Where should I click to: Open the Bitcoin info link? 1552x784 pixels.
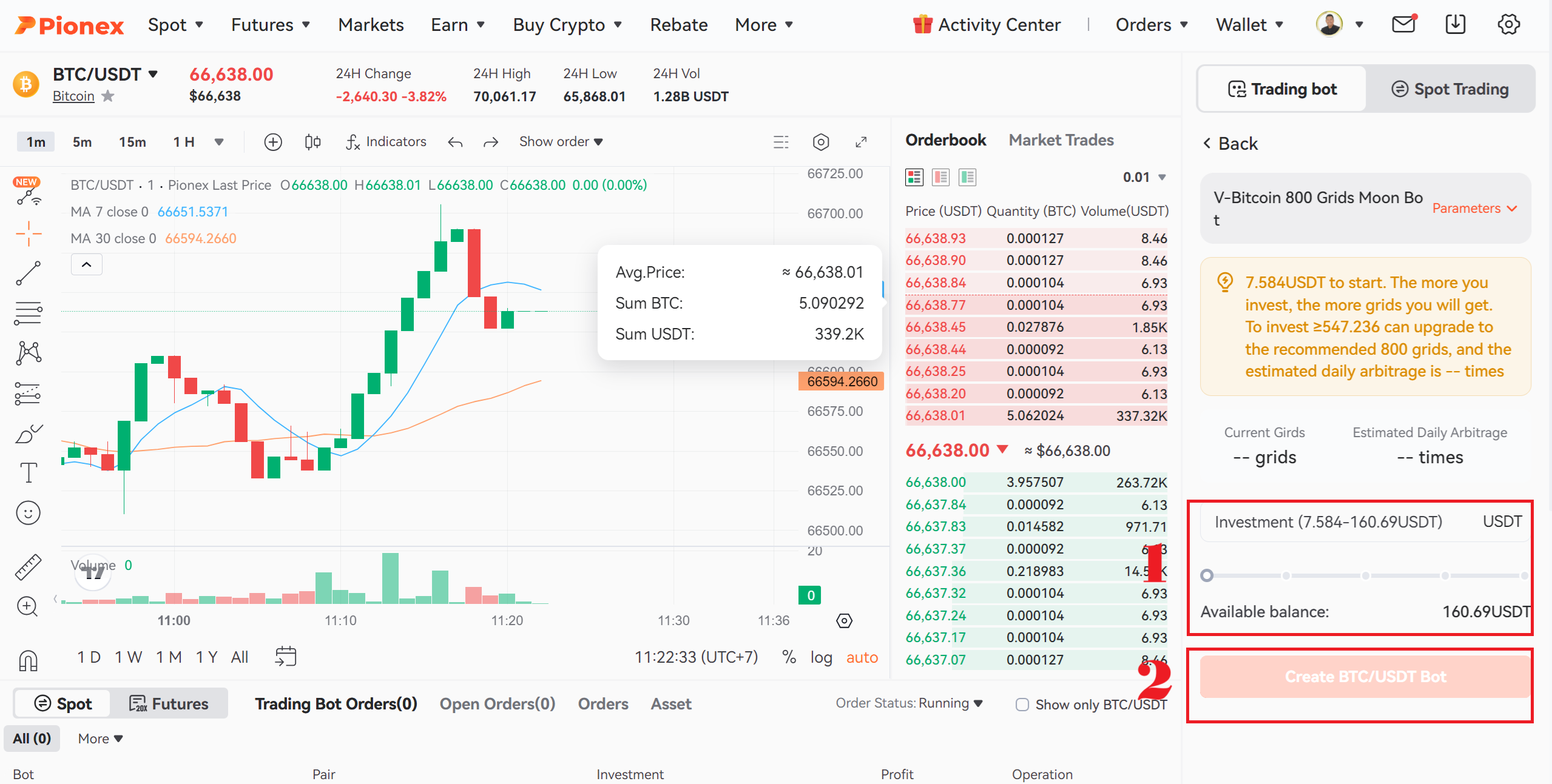pos(73,96)
